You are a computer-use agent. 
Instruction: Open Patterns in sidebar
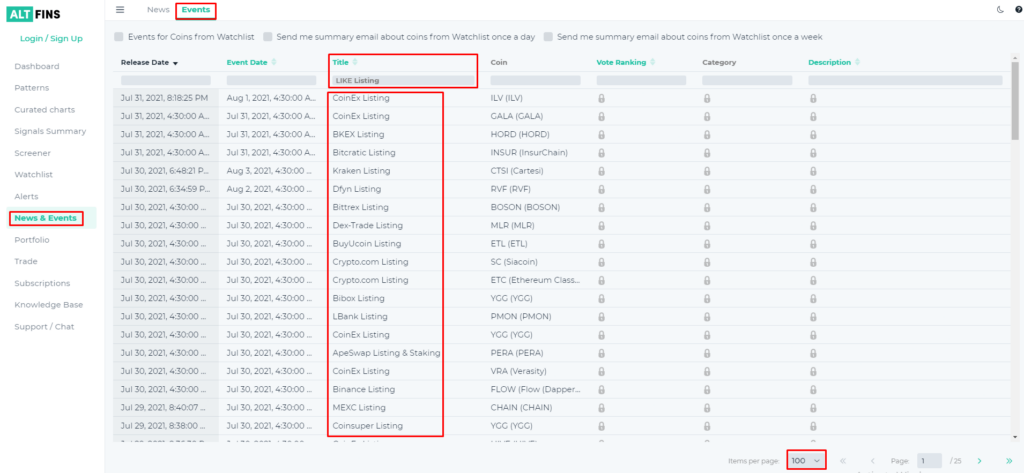(x=31, y=88)
